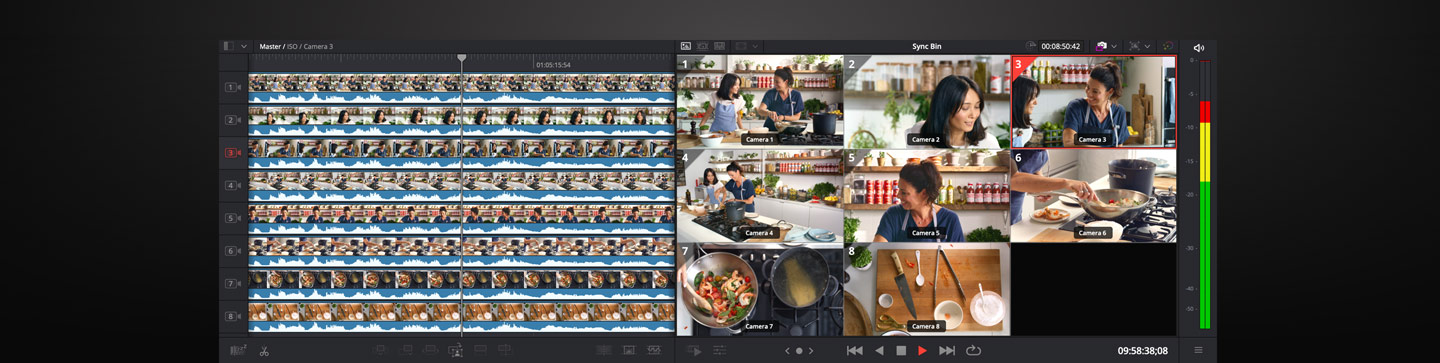Select the Camera 3 active angle

click(1093, 102)
